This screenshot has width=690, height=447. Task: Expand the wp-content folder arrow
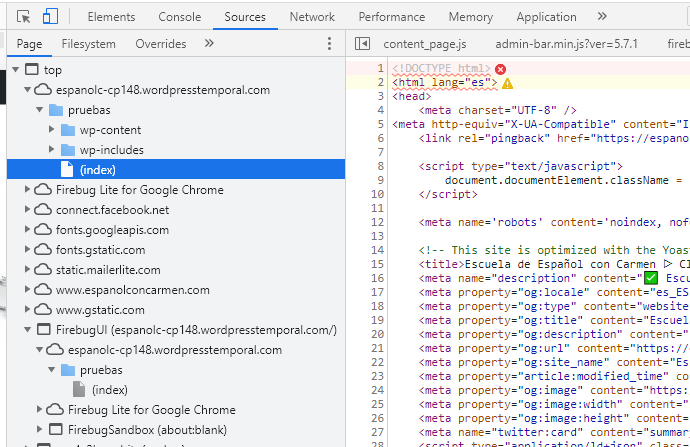(x=51, y=129)
